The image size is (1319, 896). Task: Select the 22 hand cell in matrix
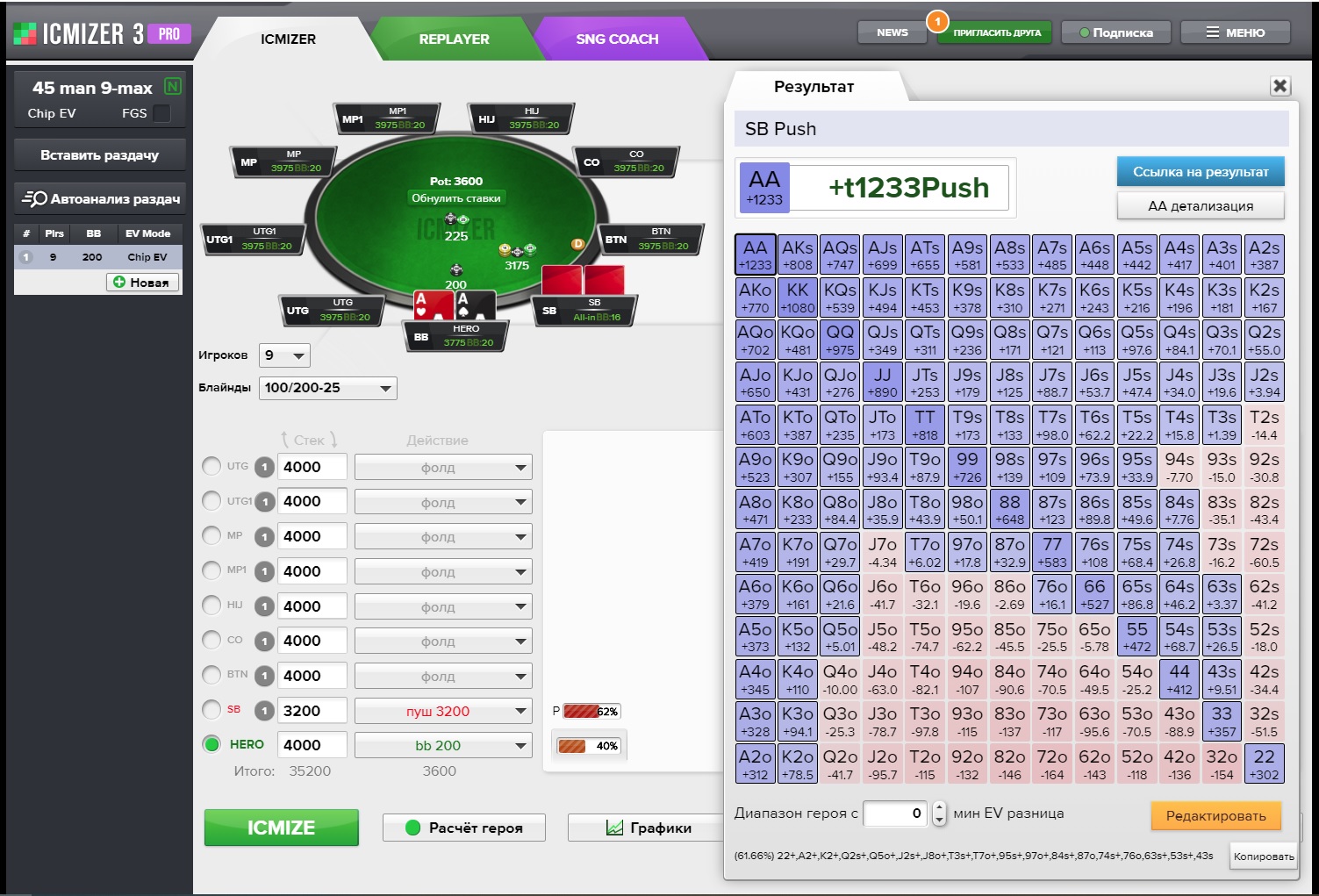[1264, 764]
